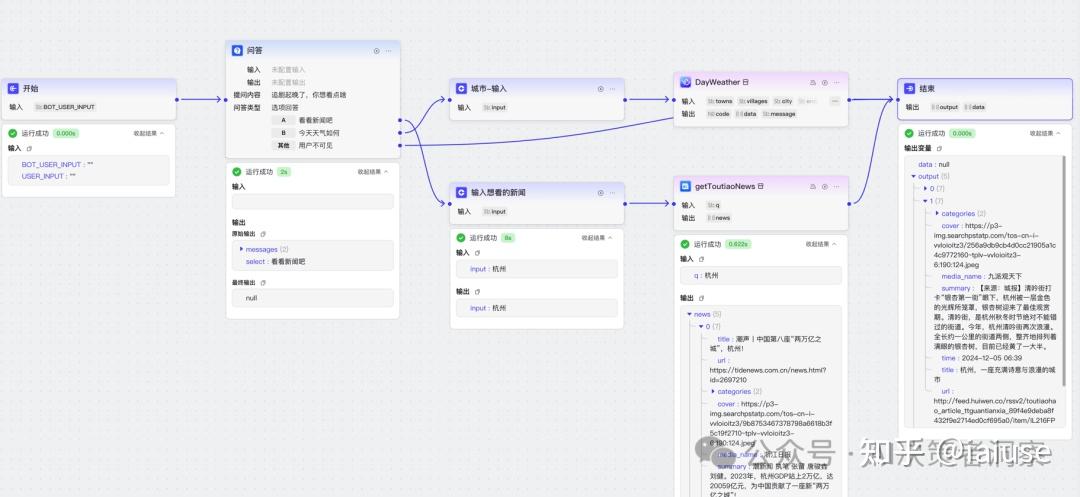Open more options on 城市-输入 node
The width and height of the screenshot is (1080, 497).
612,89
